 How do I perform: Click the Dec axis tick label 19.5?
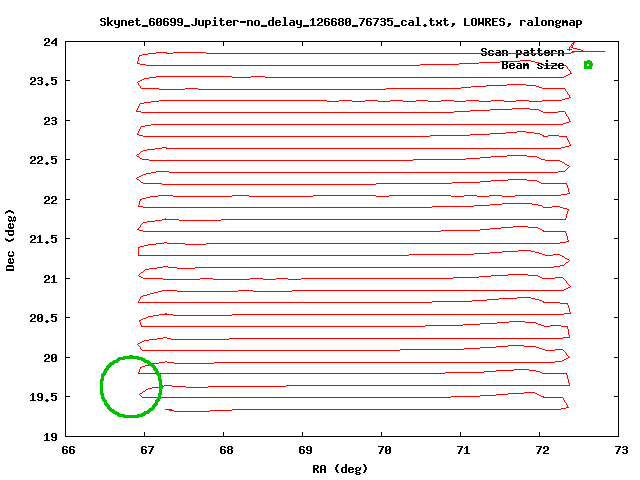click(43, 397)
